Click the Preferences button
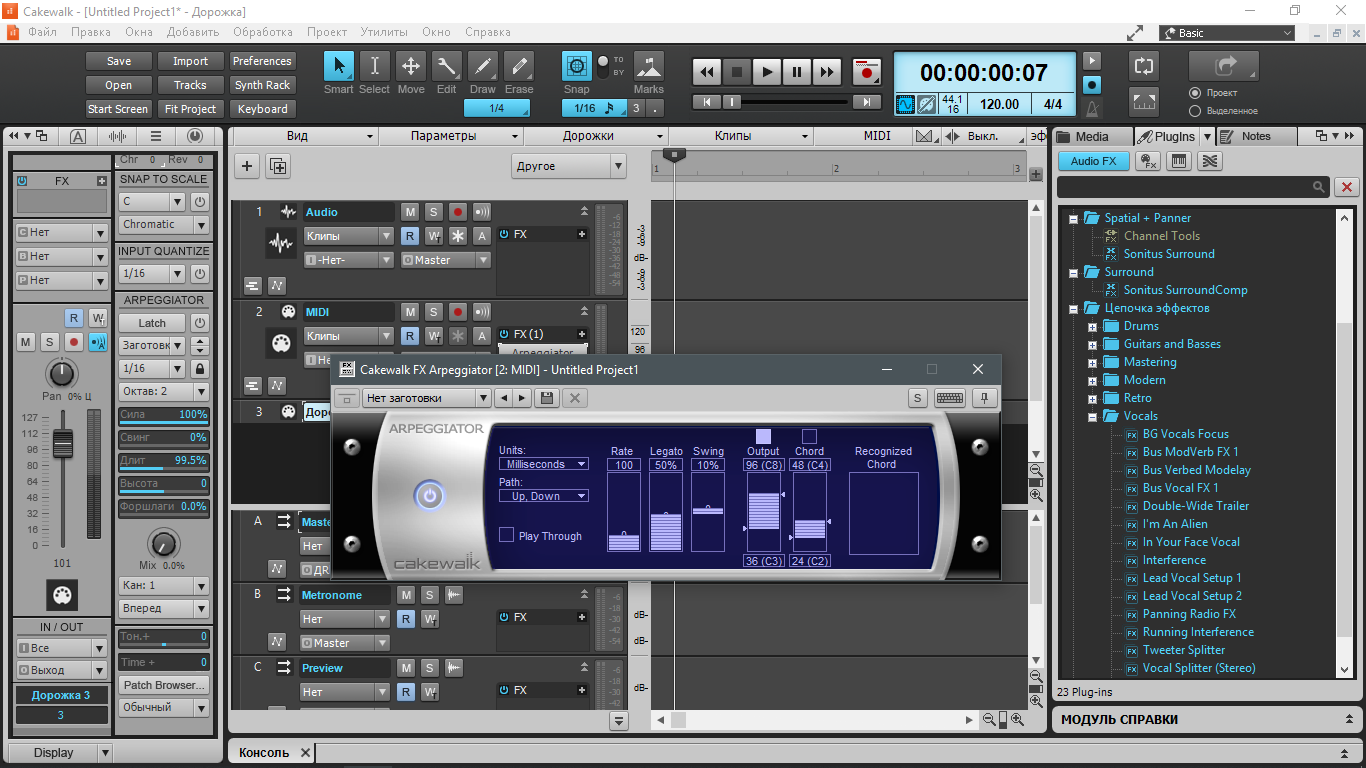 pyautogui.click(x=263, y=61)
